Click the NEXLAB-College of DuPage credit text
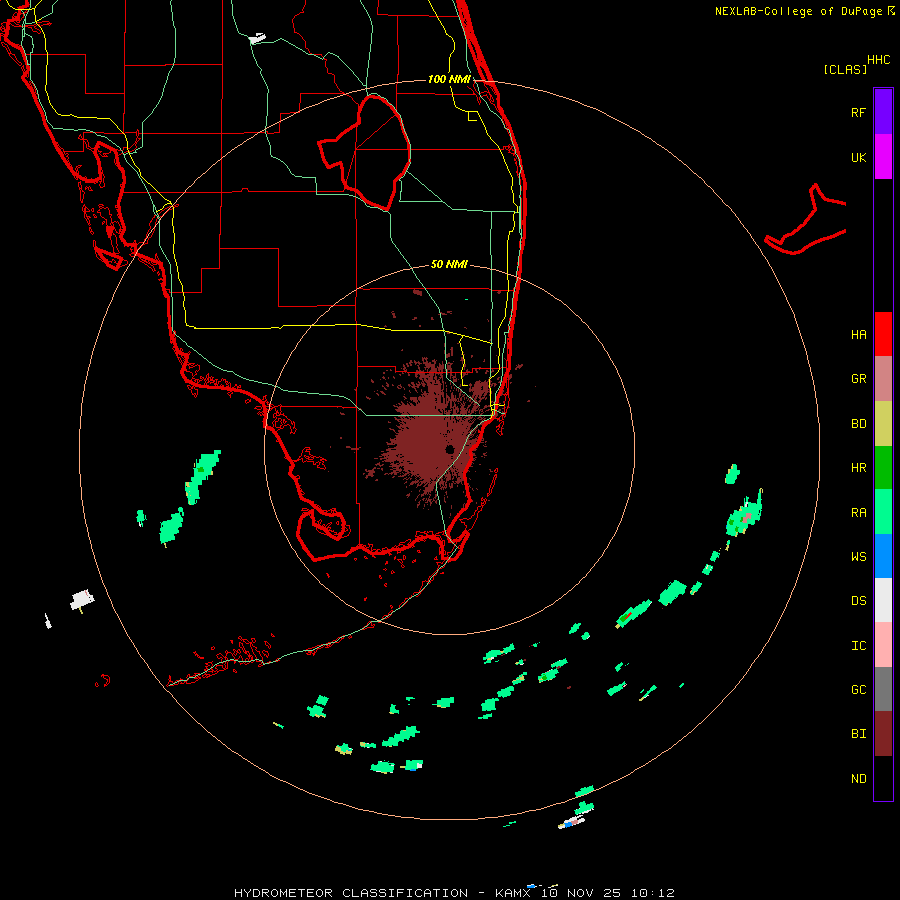Viewport: 900px width, 900px height. [x=798, y=11]
